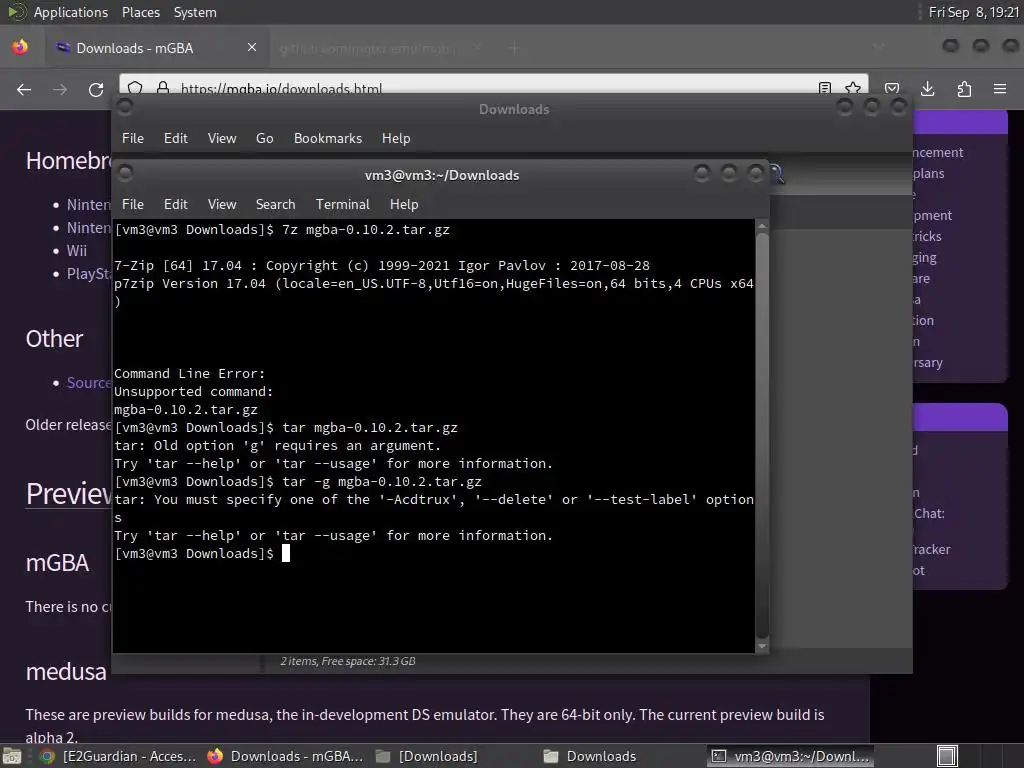Click the 'Command Line Error:' terminal text

click(189, 374)
